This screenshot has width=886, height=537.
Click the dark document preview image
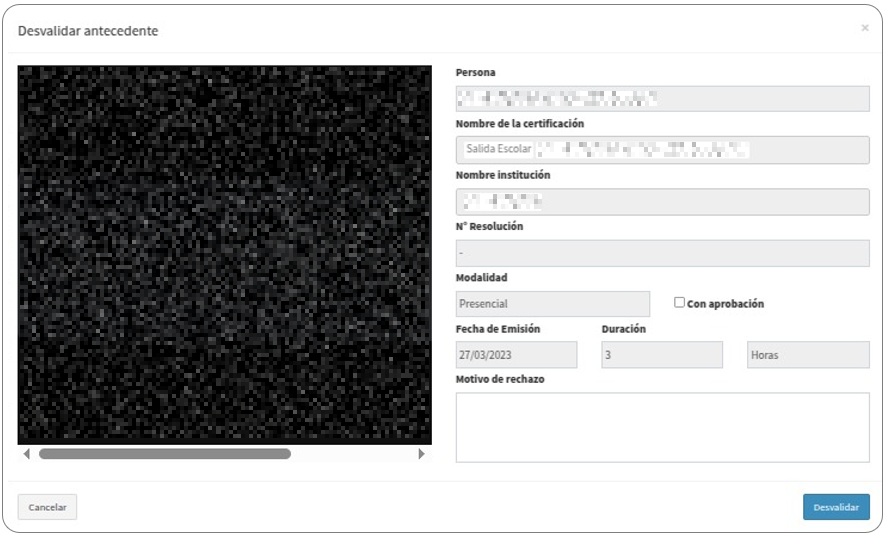point(225,255)
